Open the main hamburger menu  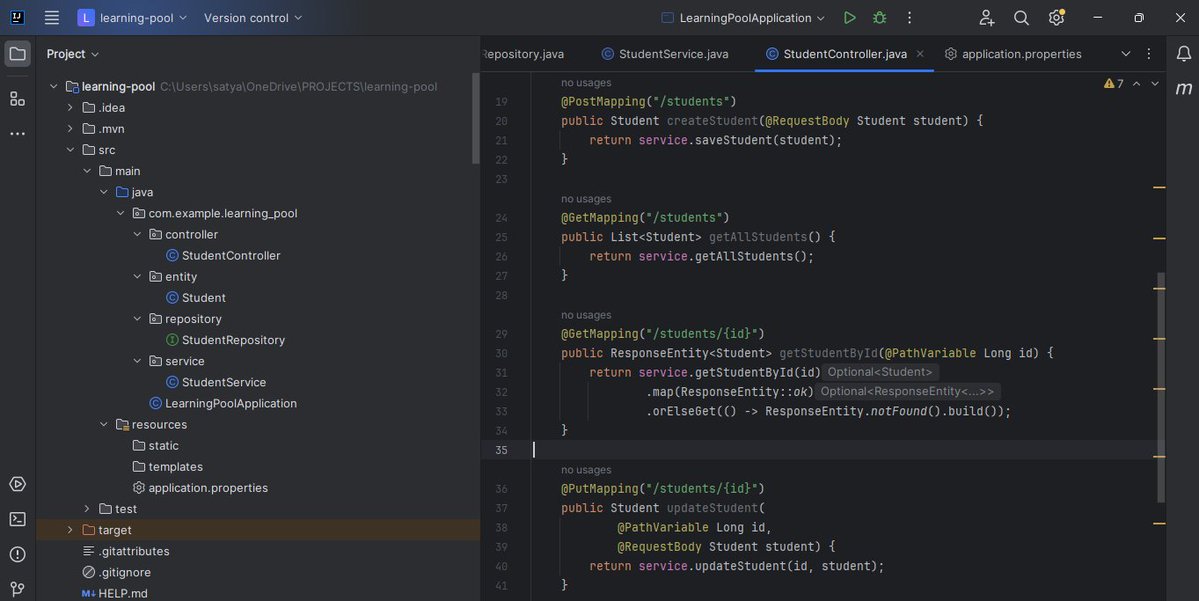click(x=51, y=18)
